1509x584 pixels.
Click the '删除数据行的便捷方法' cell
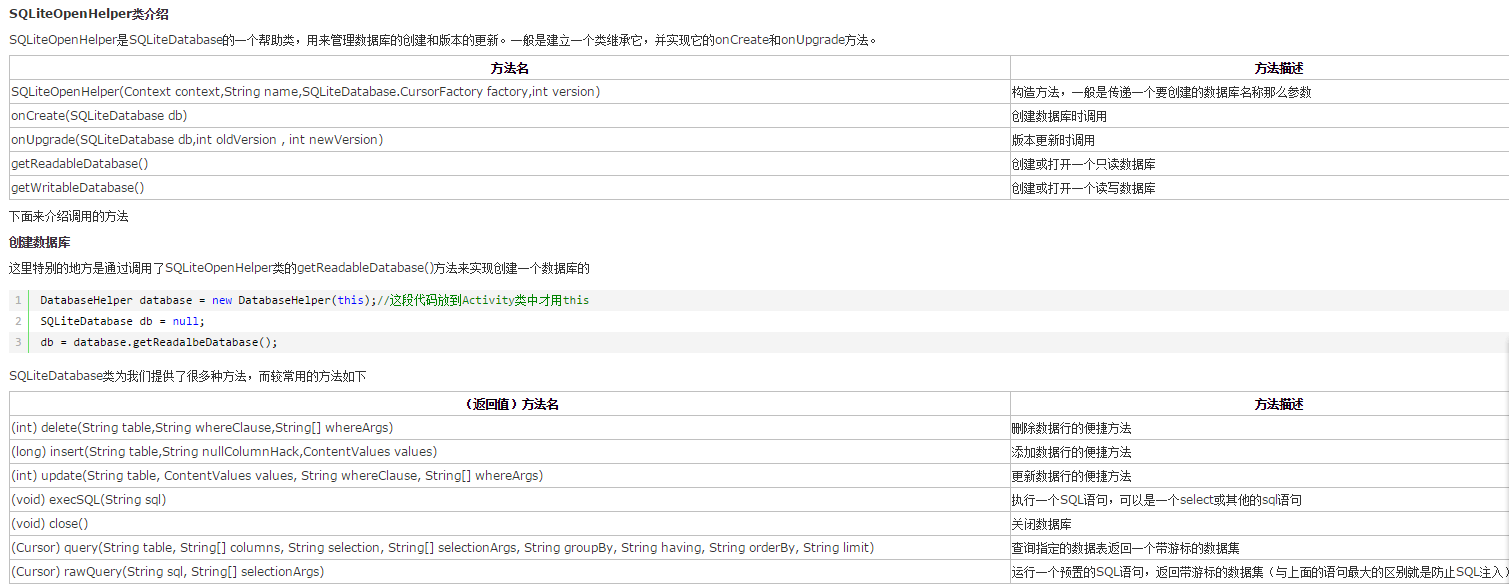point(1260,428)
